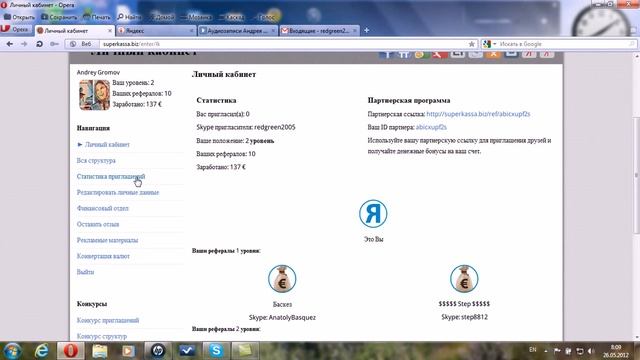Bookmark page with the star icon

471,44
